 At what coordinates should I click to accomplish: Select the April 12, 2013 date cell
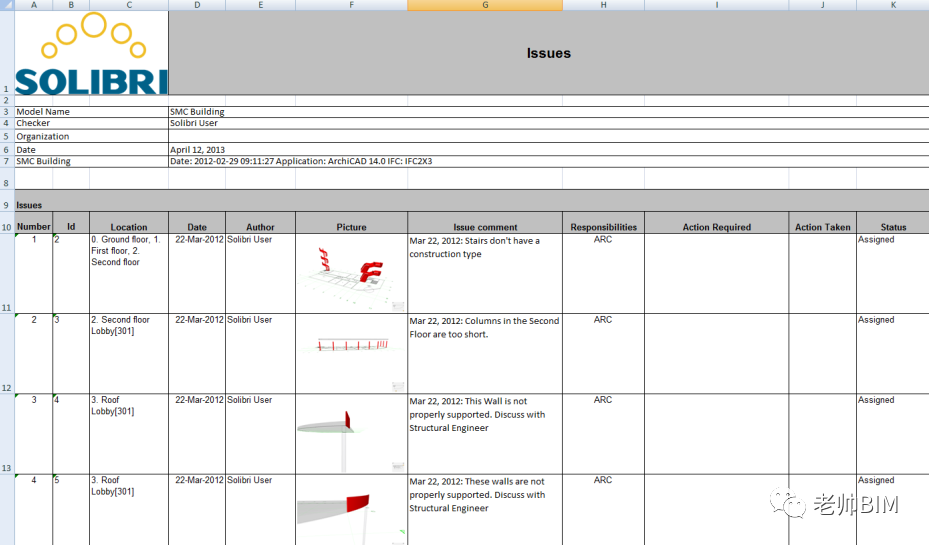pyautogui.click(x=549, y=149)
